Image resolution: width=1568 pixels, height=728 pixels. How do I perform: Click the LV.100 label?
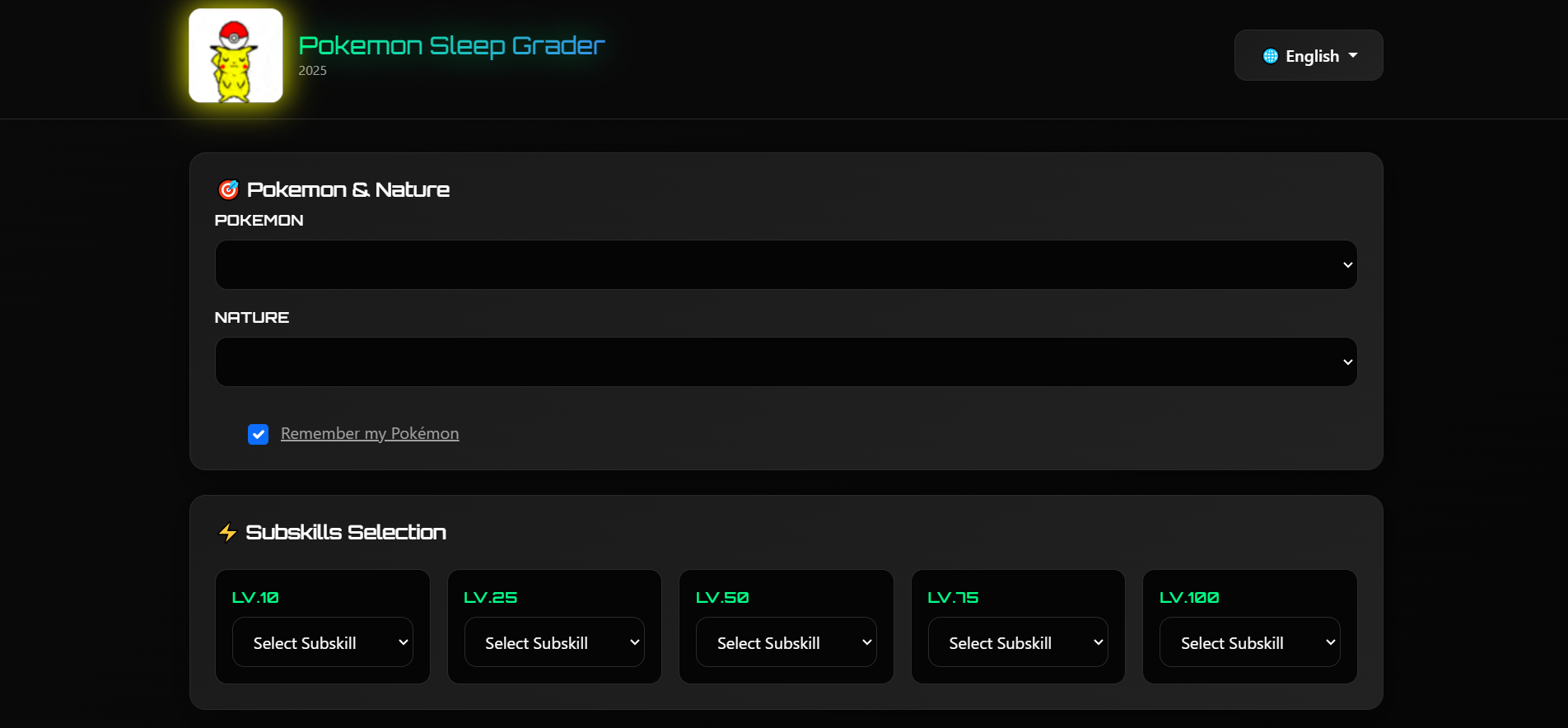click(x=1189, y=597)
